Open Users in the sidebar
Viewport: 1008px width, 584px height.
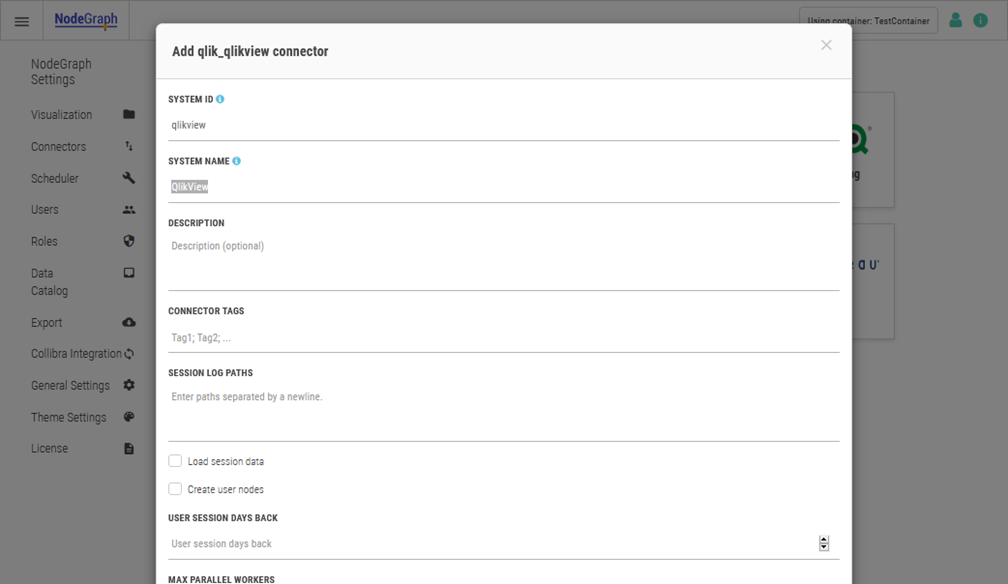45,210
